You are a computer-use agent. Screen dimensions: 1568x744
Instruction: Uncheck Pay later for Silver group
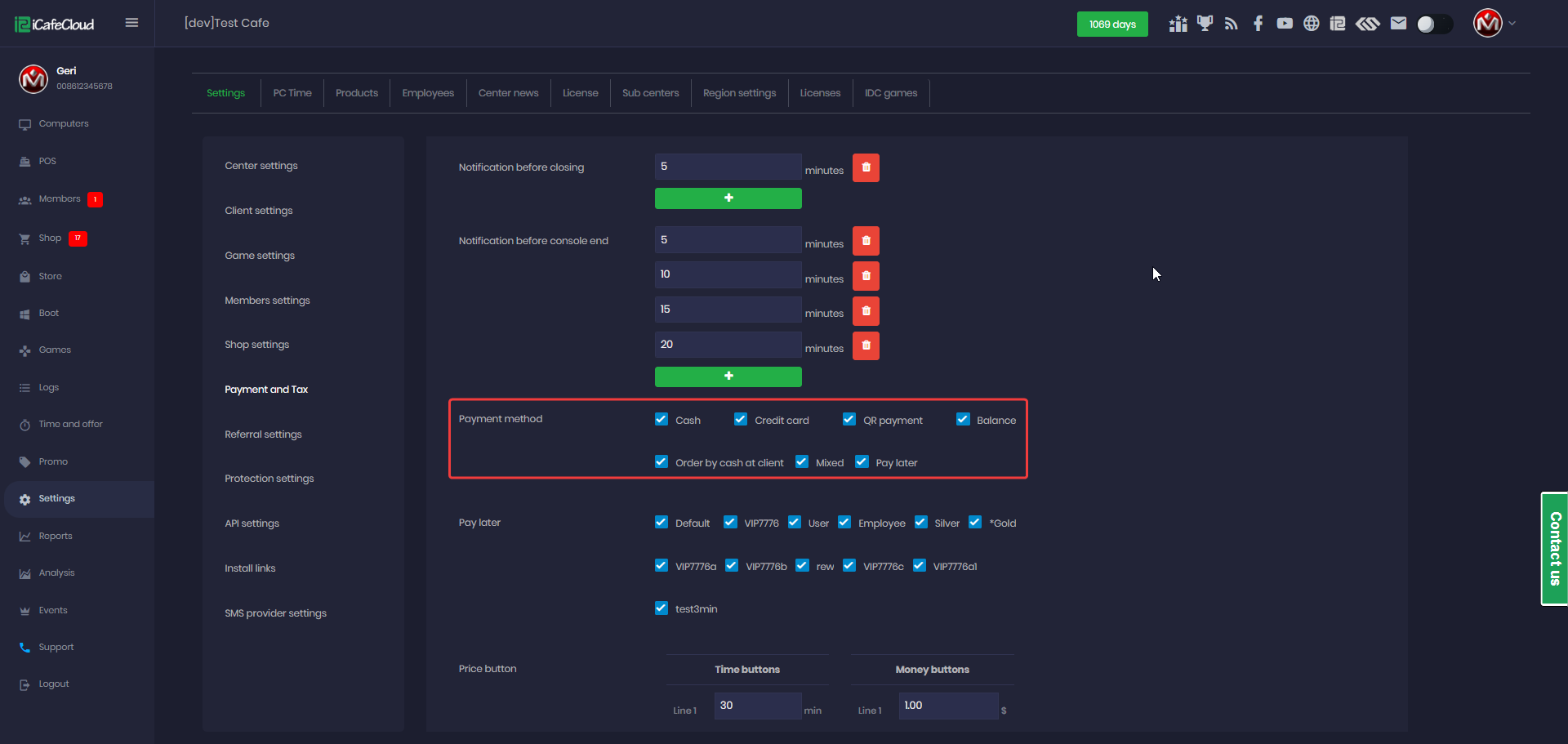921,523
